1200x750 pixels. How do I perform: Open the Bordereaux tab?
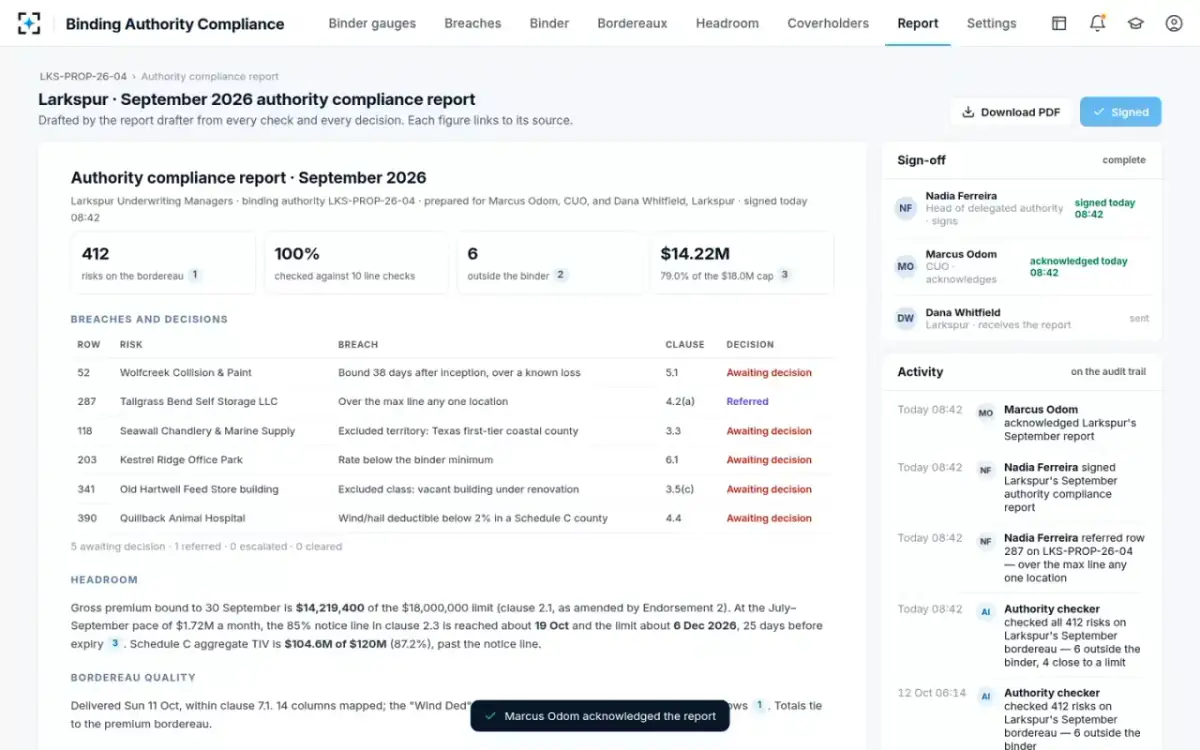click(632, 23)
